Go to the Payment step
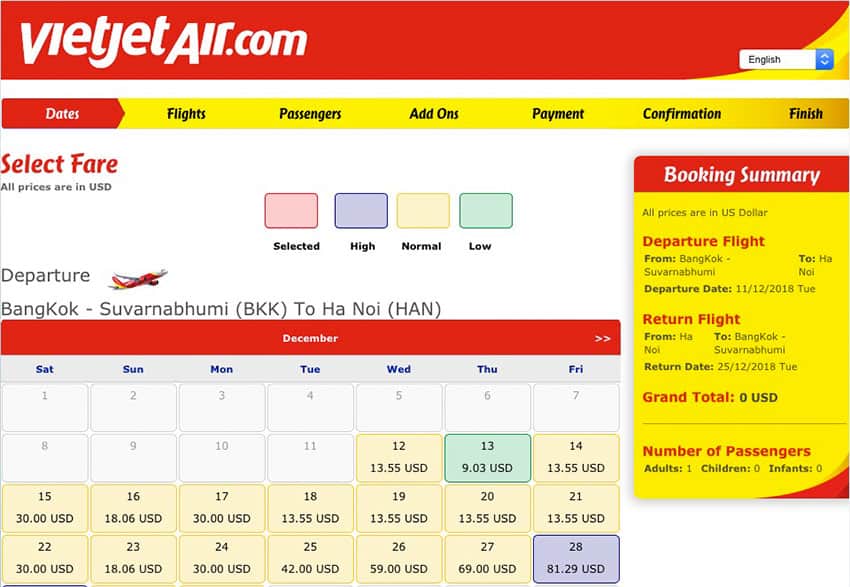Screen dimensions: 850x587 point(558,114)
